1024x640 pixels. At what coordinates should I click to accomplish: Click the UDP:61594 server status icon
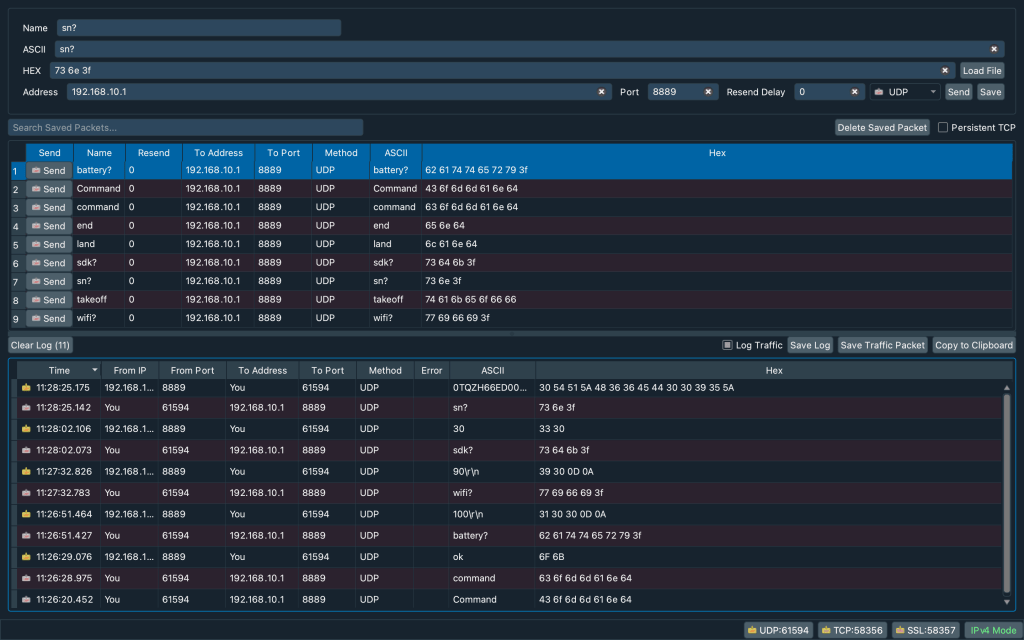pyautogui.click(x=753, y=631)
